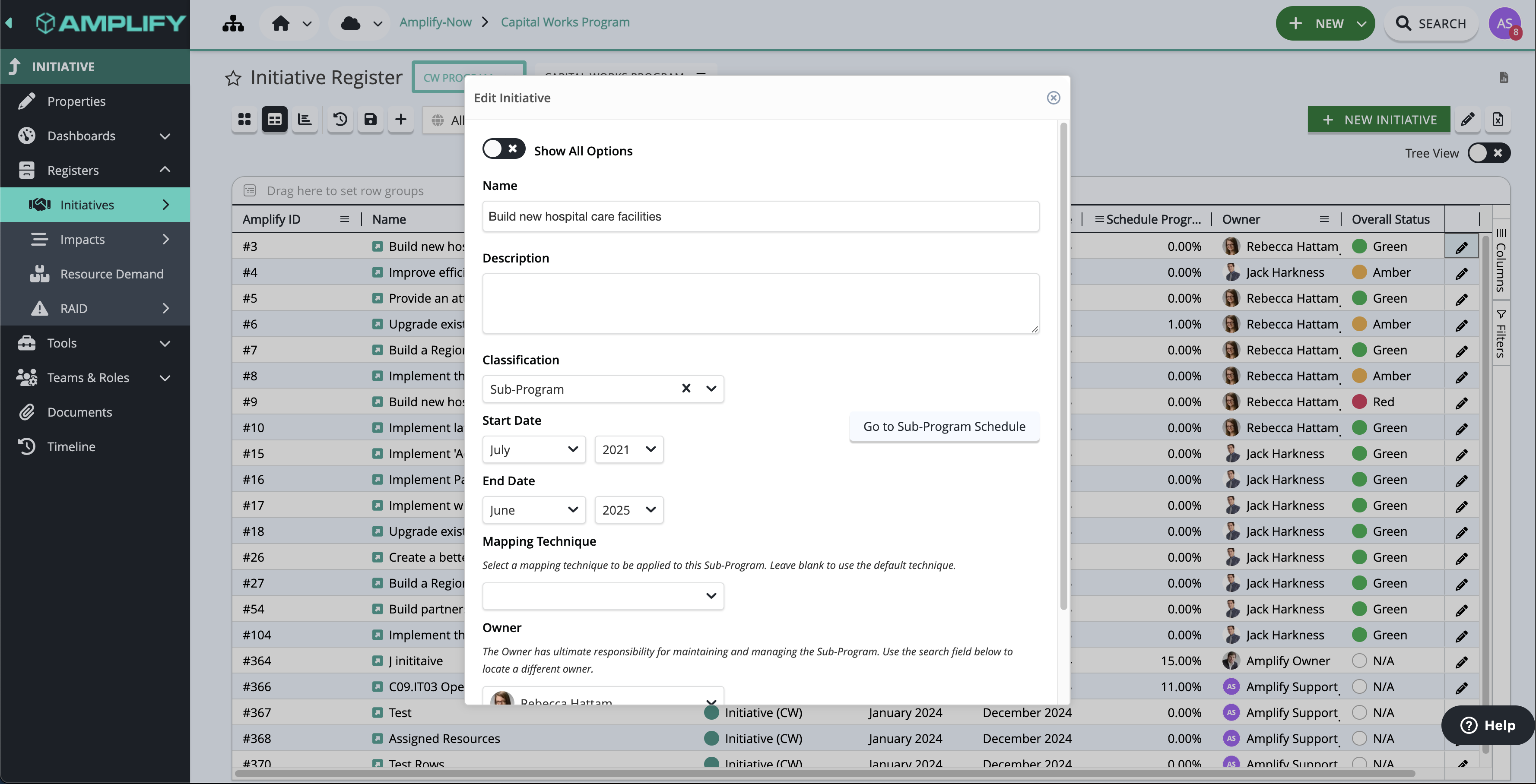Open the Mapping Technique dropdown

point(603,596)
